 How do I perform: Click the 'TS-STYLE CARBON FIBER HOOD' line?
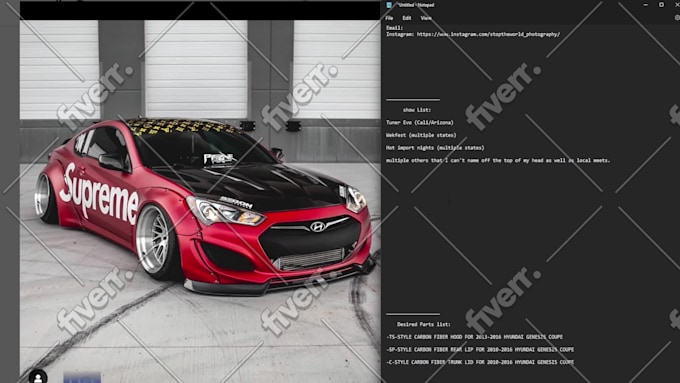click(x=474, y=337)
